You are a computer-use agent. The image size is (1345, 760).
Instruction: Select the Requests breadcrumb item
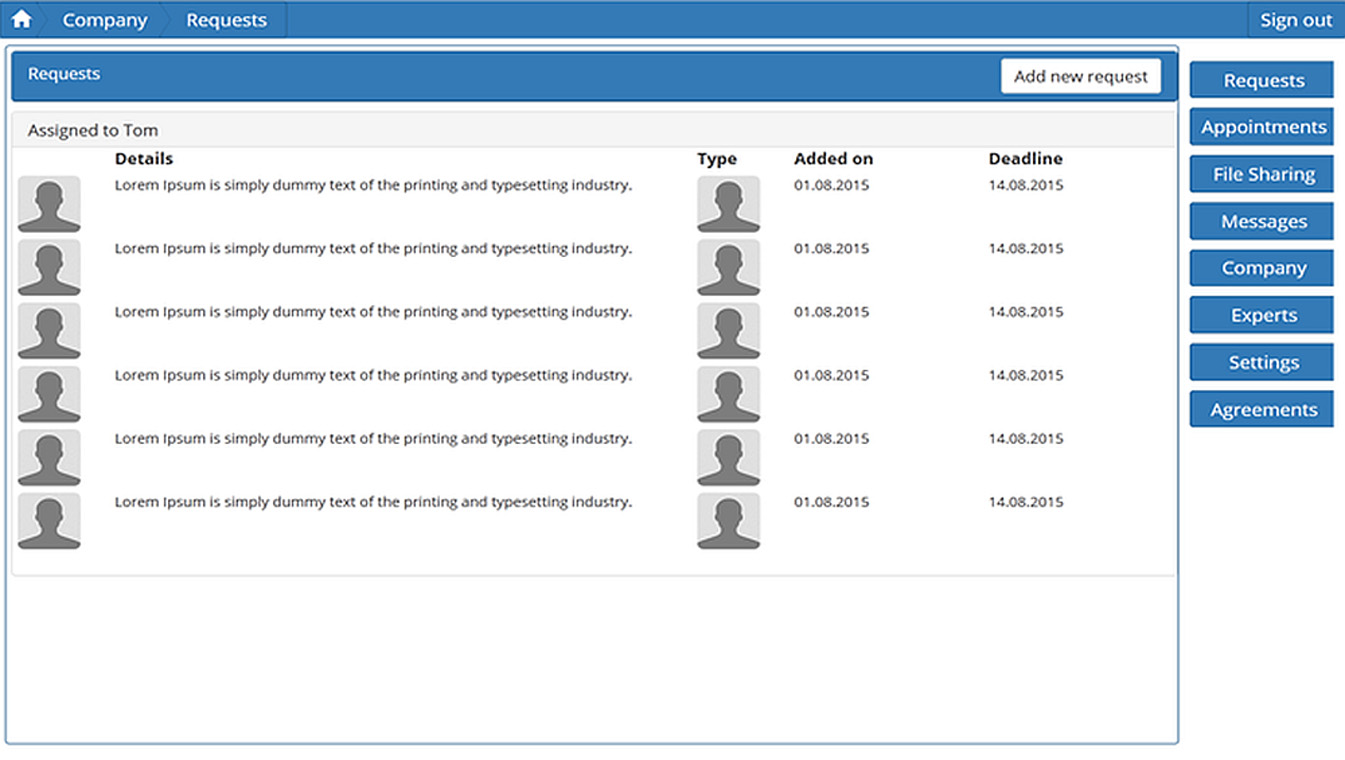226,20
